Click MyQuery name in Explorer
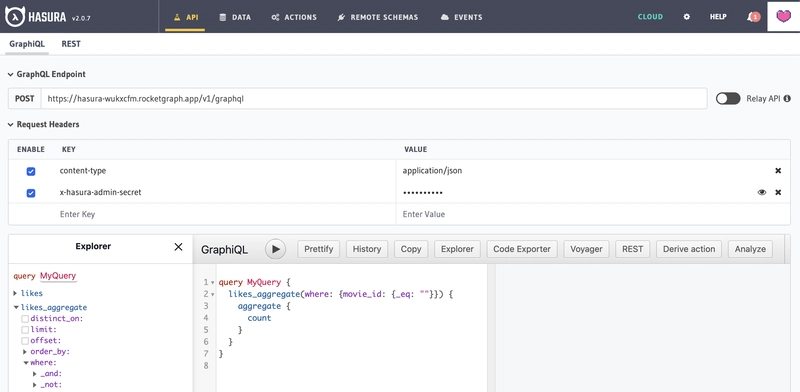800x392 pixels. 58,276
